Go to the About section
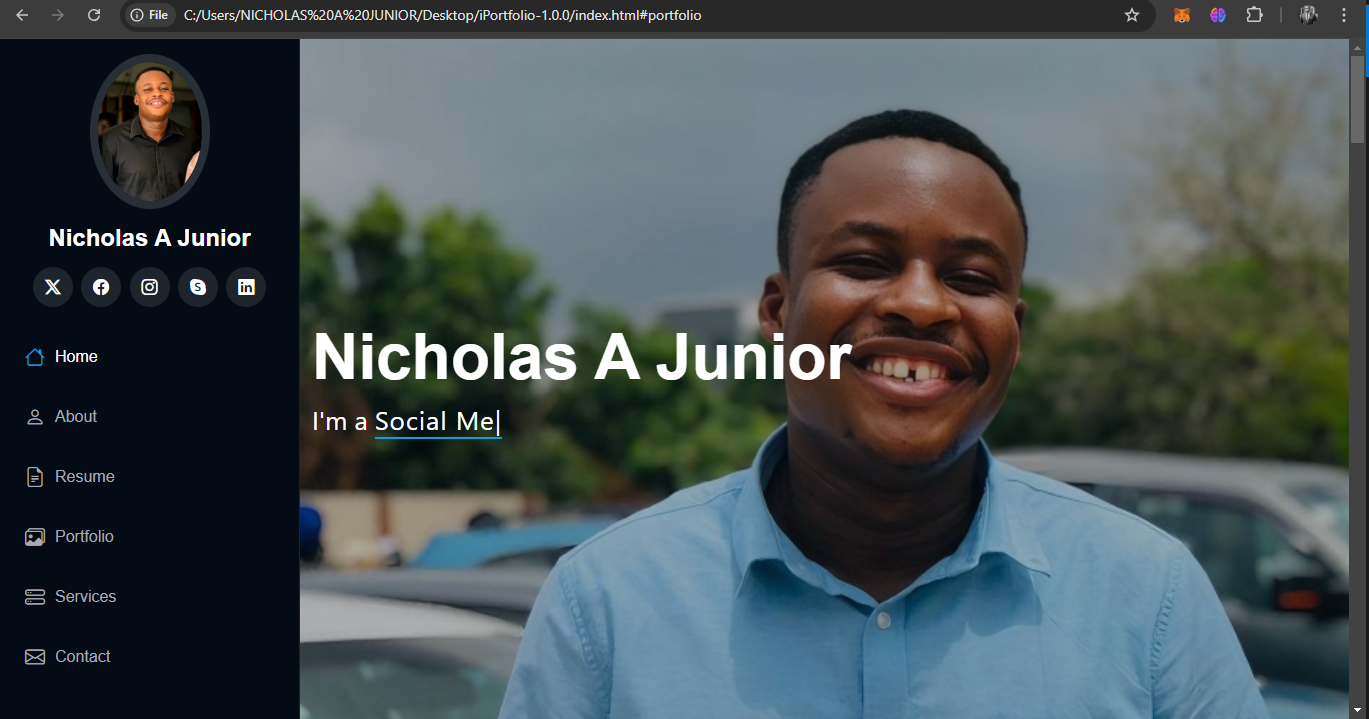Screen dimensions: 1369x719 point(75,417)
